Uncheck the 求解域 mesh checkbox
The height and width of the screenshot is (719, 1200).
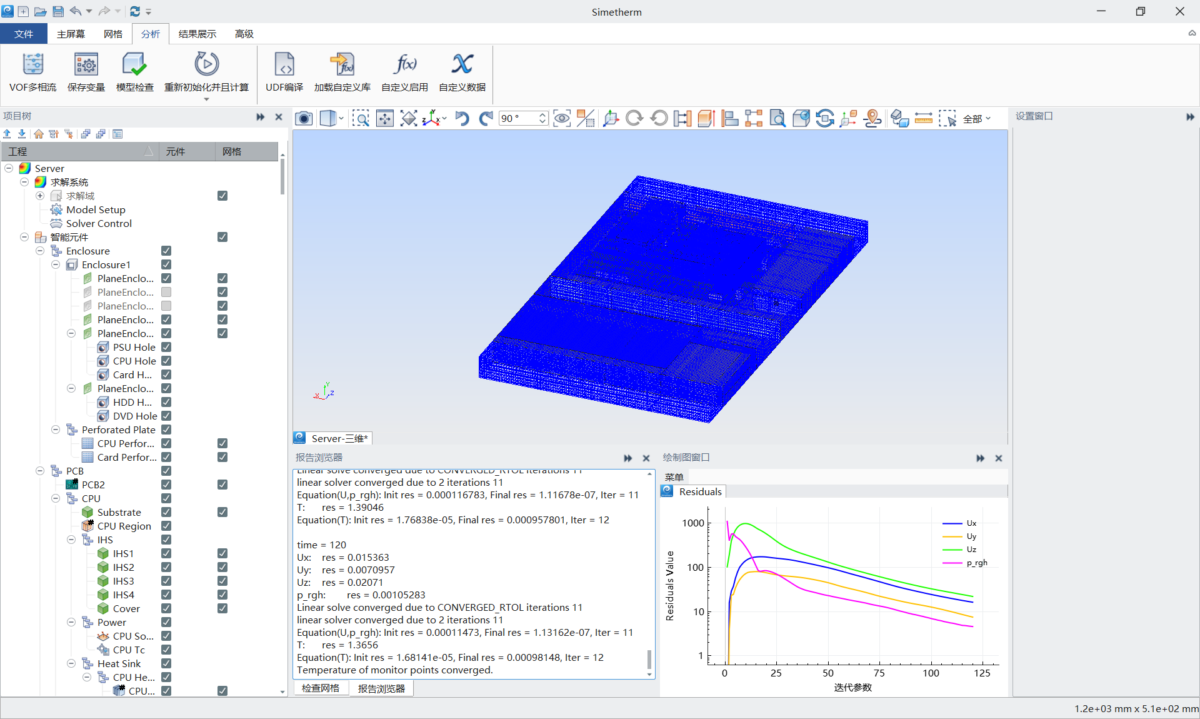coord(222,196)
